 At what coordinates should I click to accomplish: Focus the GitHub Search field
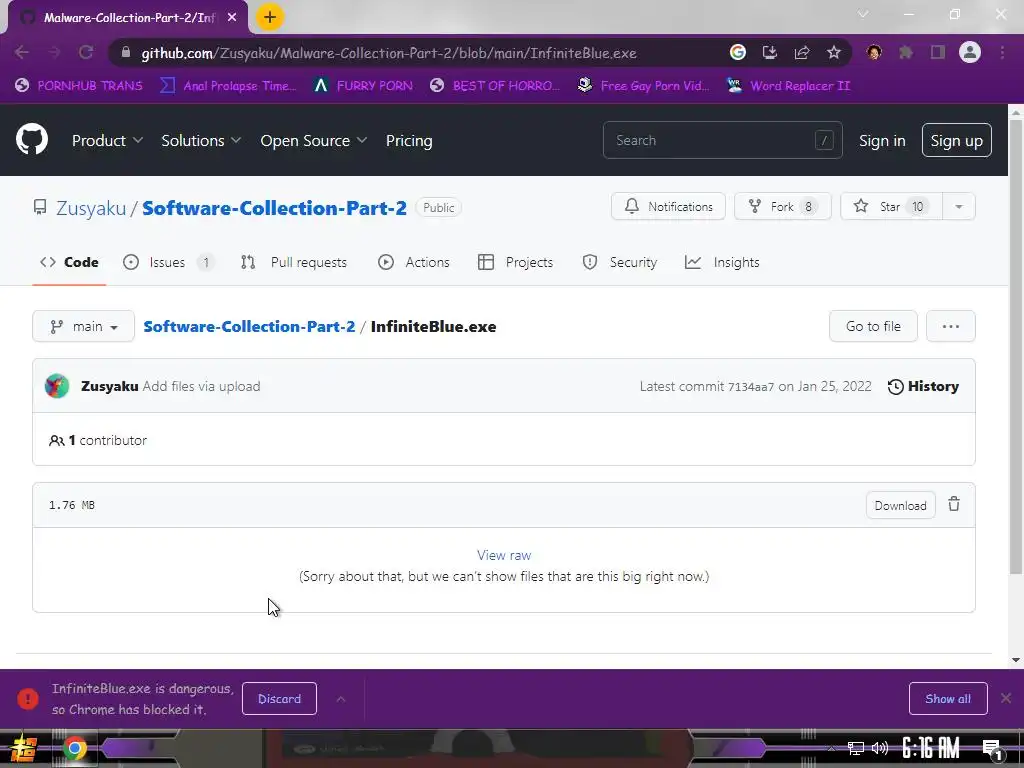coord(722,140)
